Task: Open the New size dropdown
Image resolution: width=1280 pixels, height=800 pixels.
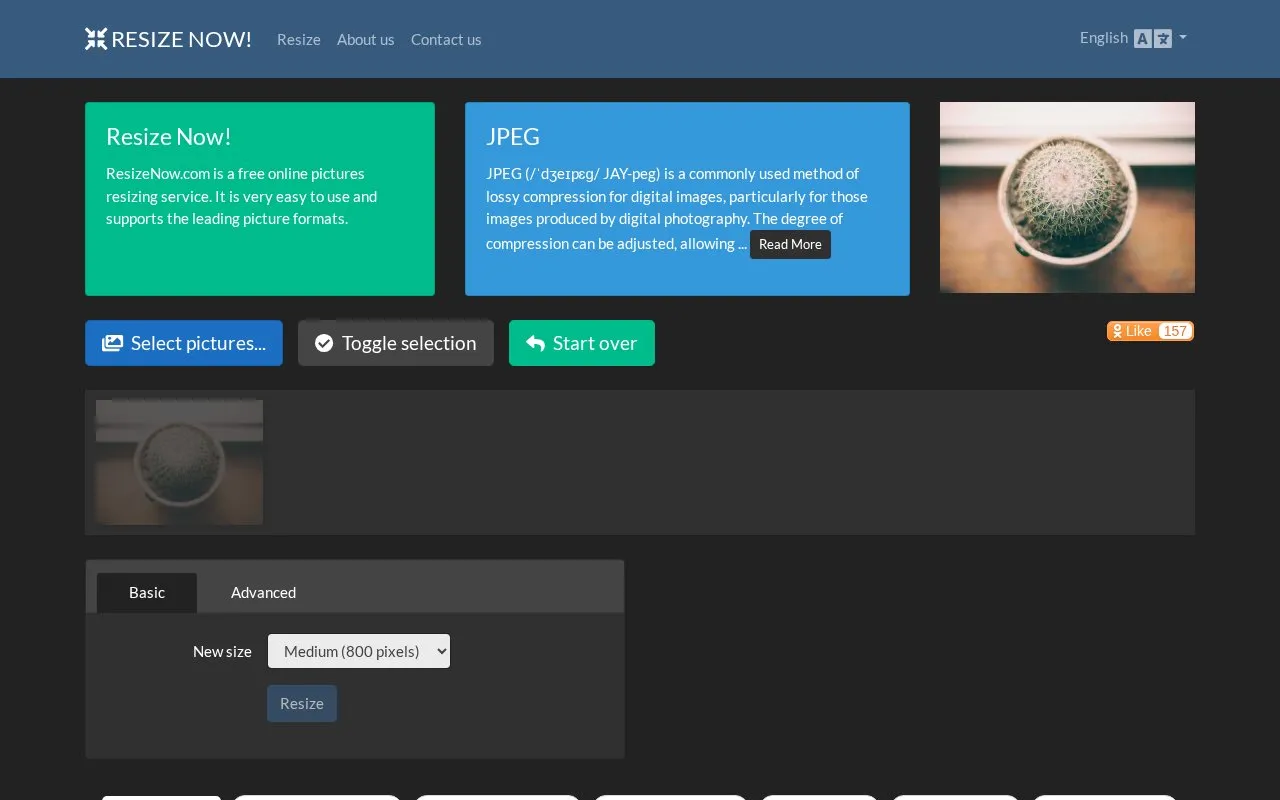Action: (x=359, y=651)
